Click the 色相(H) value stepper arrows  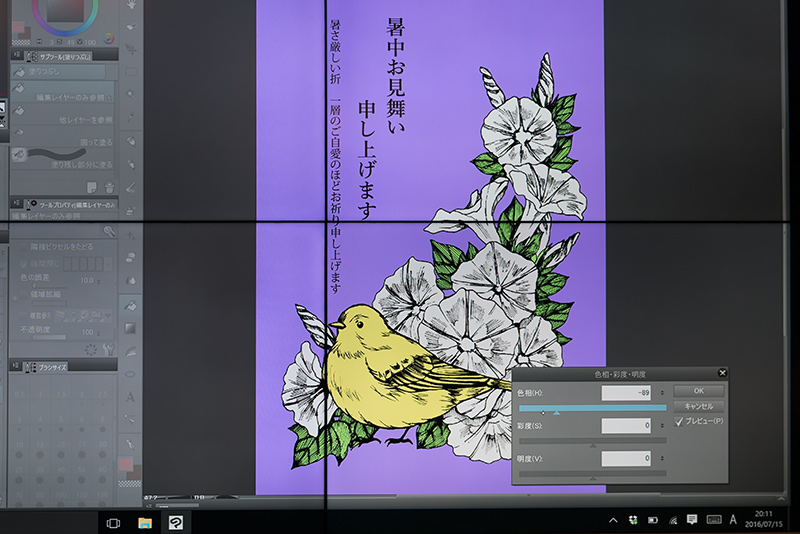[x=662, y=393]
